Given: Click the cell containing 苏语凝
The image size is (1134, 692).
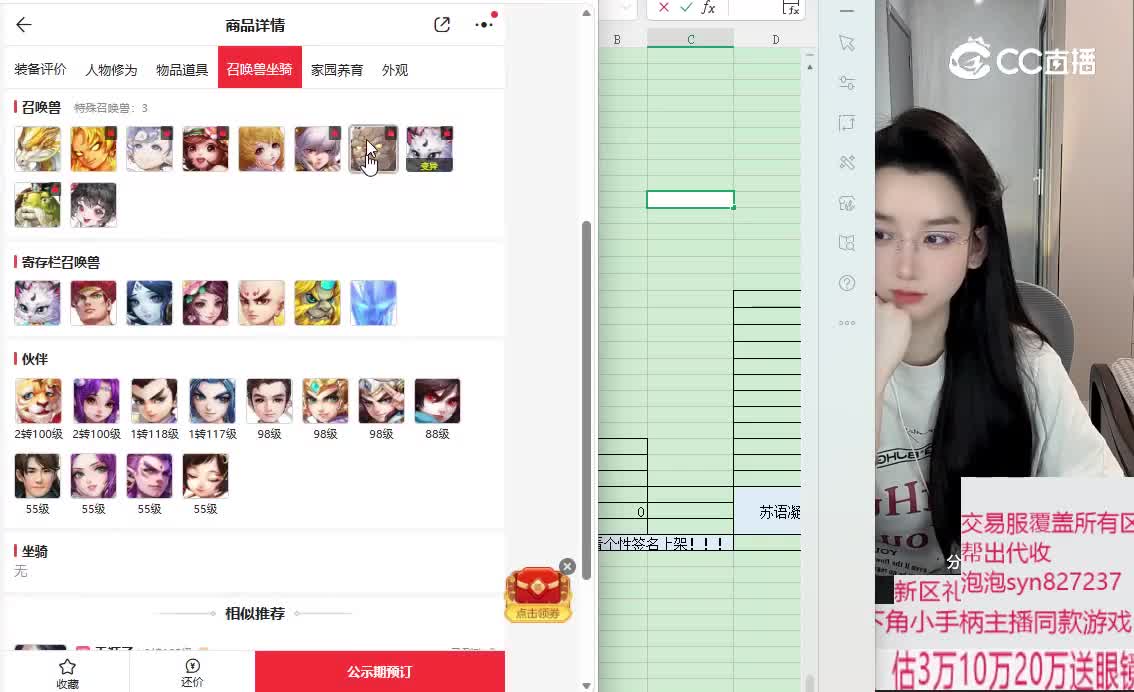Looking at the screenshot, I should click(767, 511).
